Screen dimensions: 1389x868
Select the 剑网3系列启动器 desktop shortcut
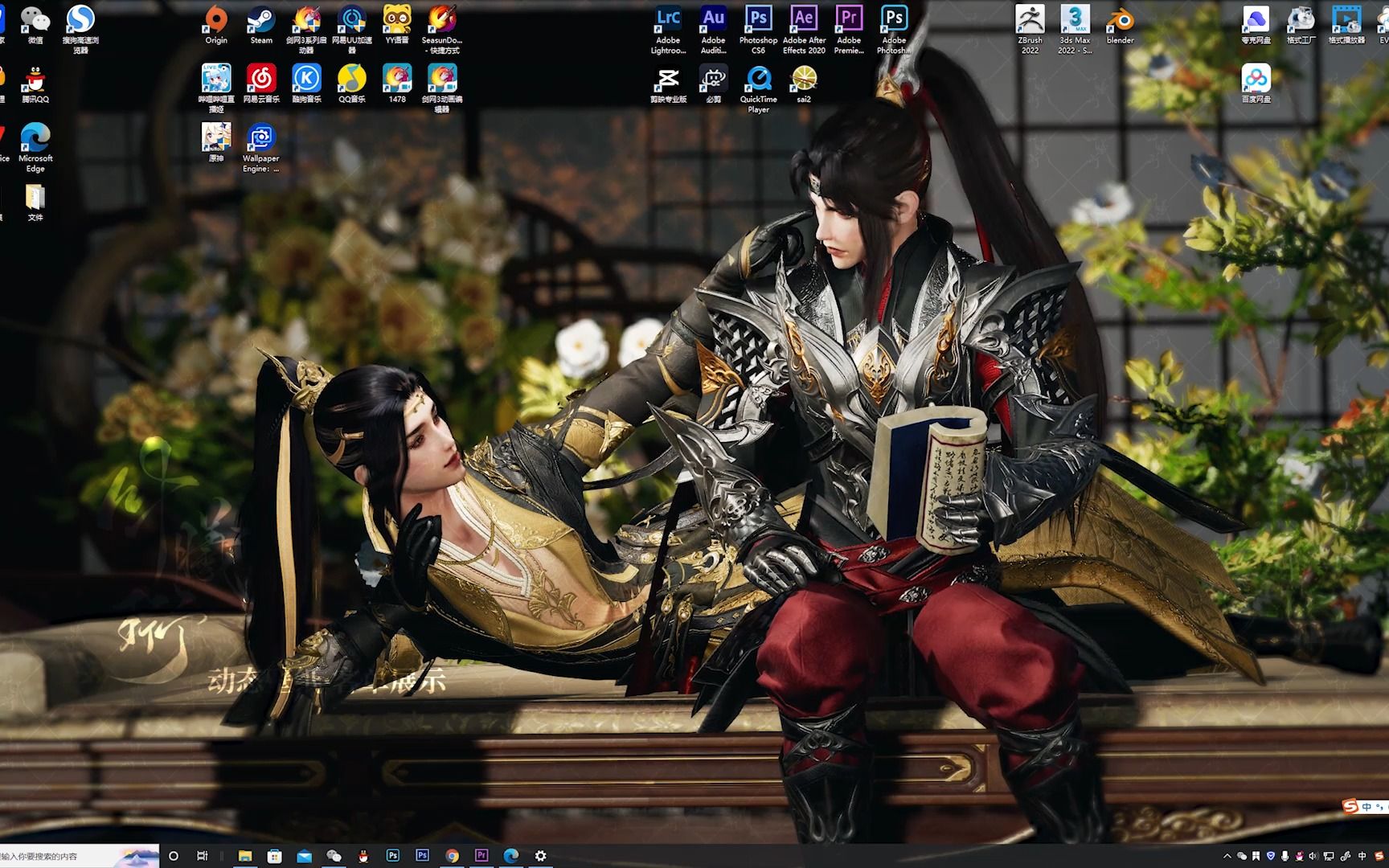click(306, 29)
